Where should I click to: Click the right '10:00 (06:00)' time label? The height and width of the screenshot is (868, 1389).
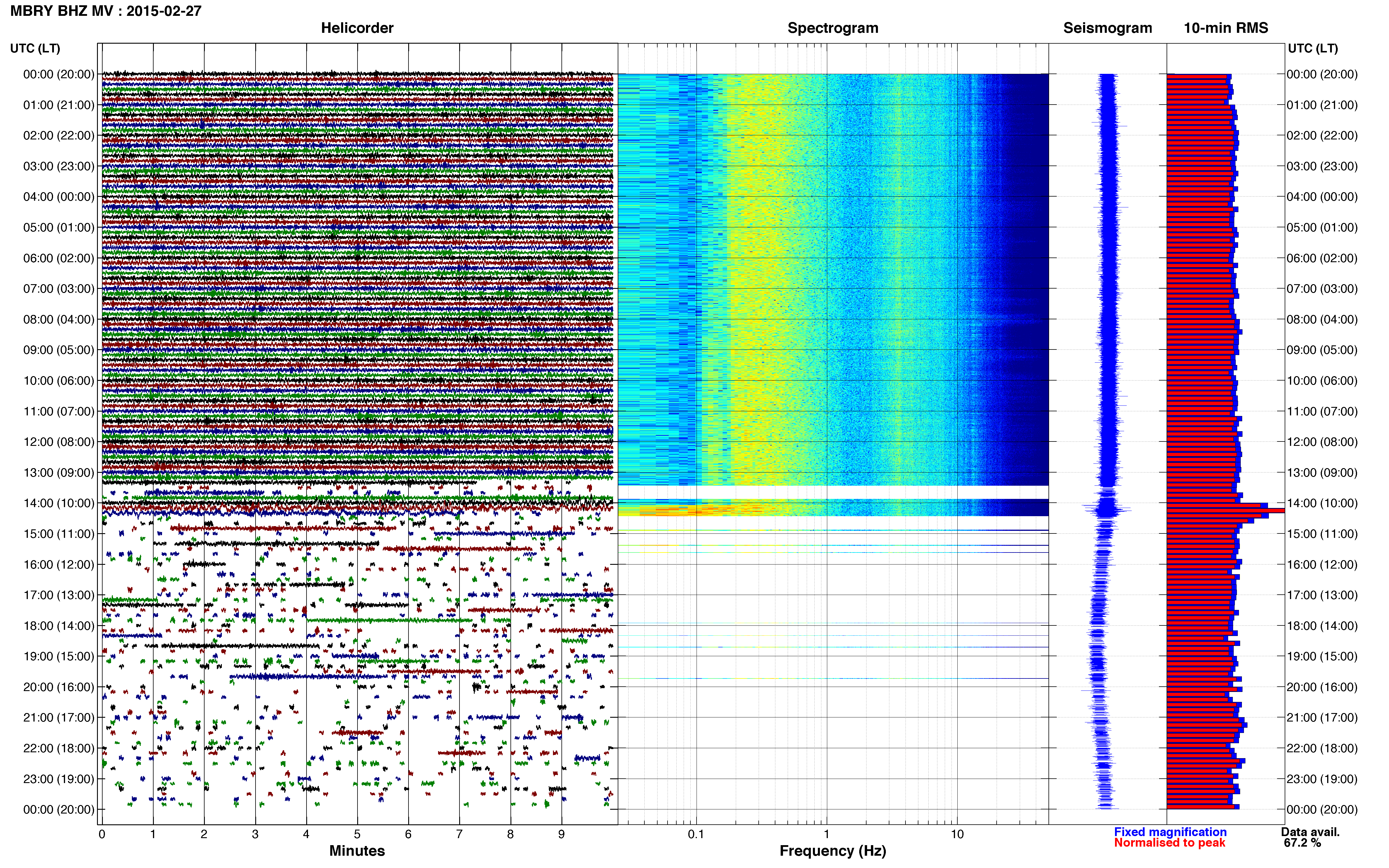(1322, 381)
